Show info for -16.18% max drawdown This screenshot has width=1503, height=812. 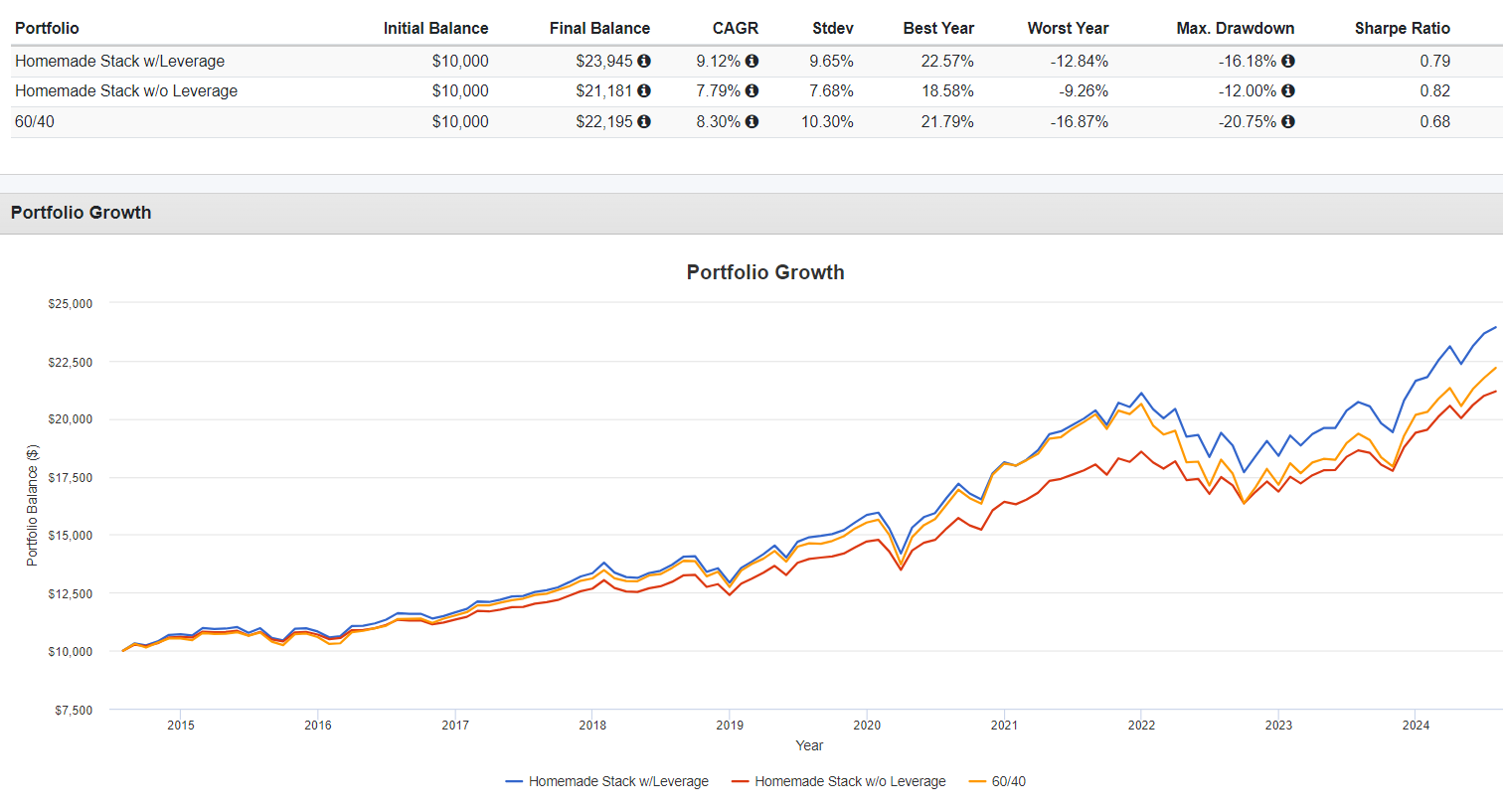pyautogui.click(x=1288, y=61)
